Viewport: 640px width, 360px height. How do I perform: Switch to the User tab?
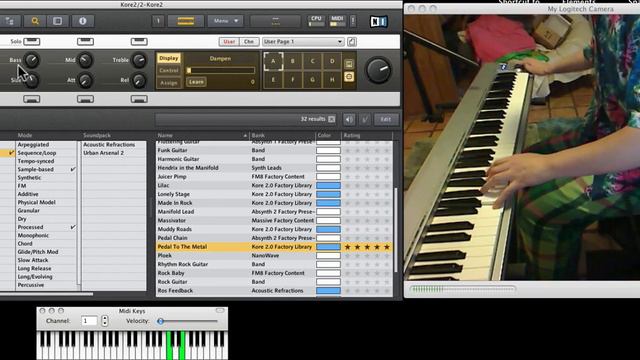coord(229,42)
